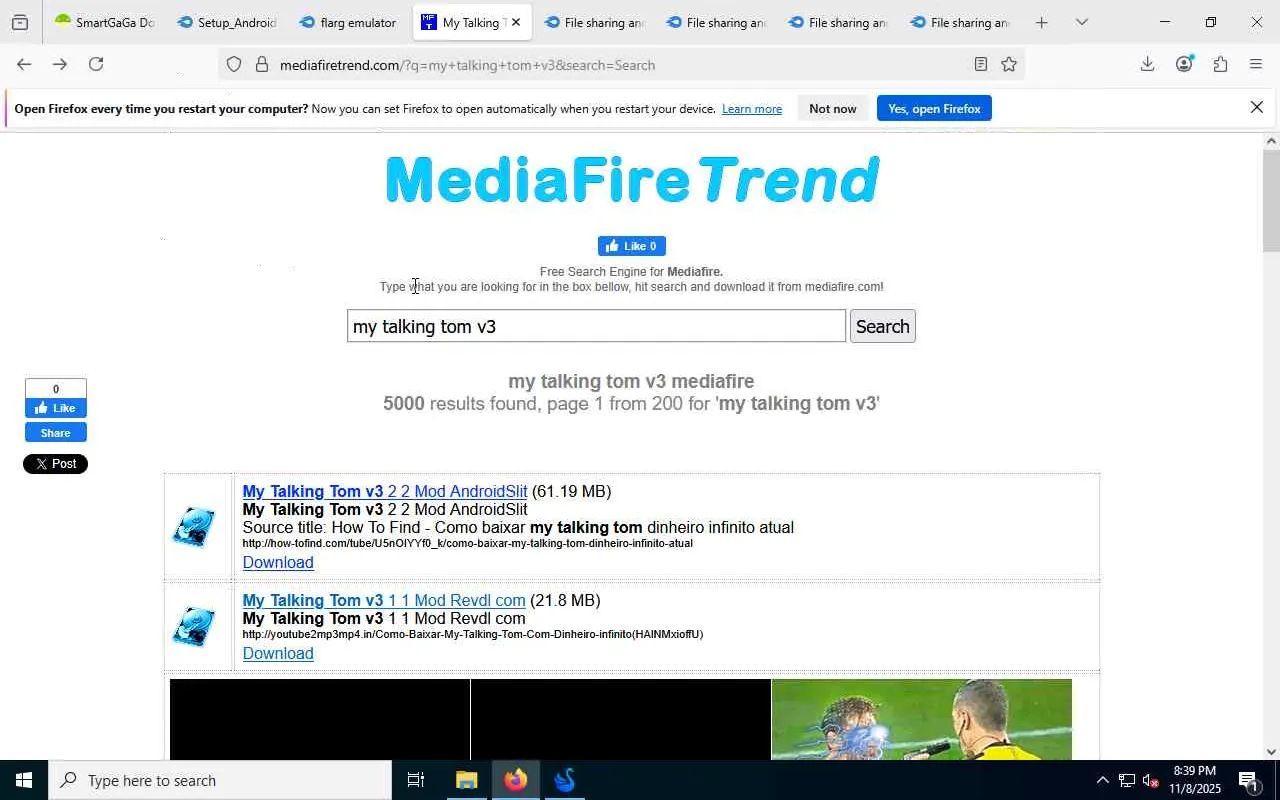Viewport: 1280px width, 800px height.
Task: Click the MediaFireTrend logo
Action: pyautogui.click(x=632, y=180)
